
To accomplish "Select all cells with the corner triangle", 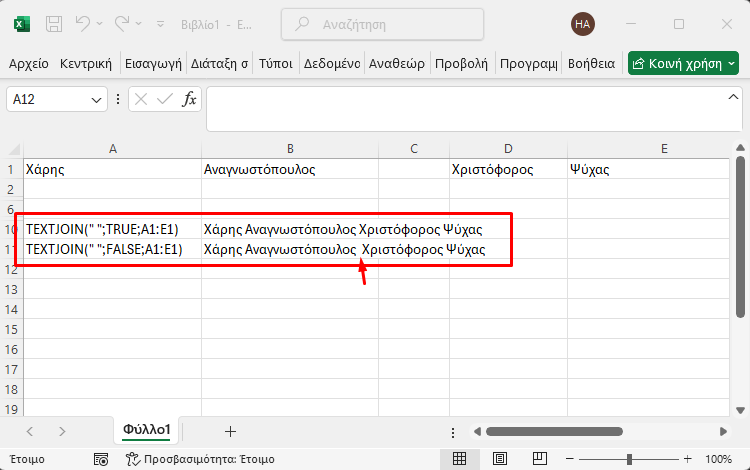I will point(14,149).
